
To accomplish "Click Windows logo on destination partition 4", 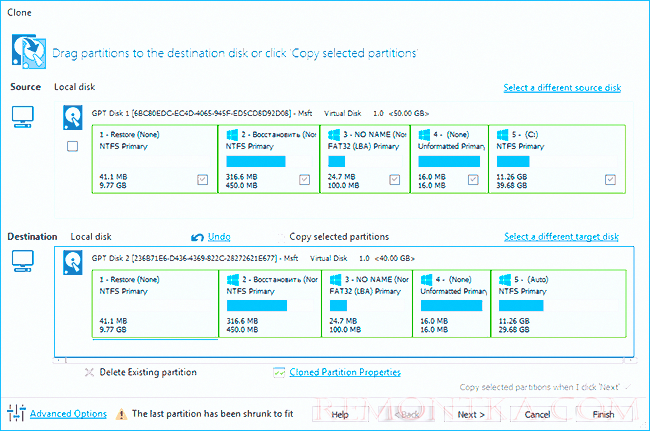I will click(427, 279).
